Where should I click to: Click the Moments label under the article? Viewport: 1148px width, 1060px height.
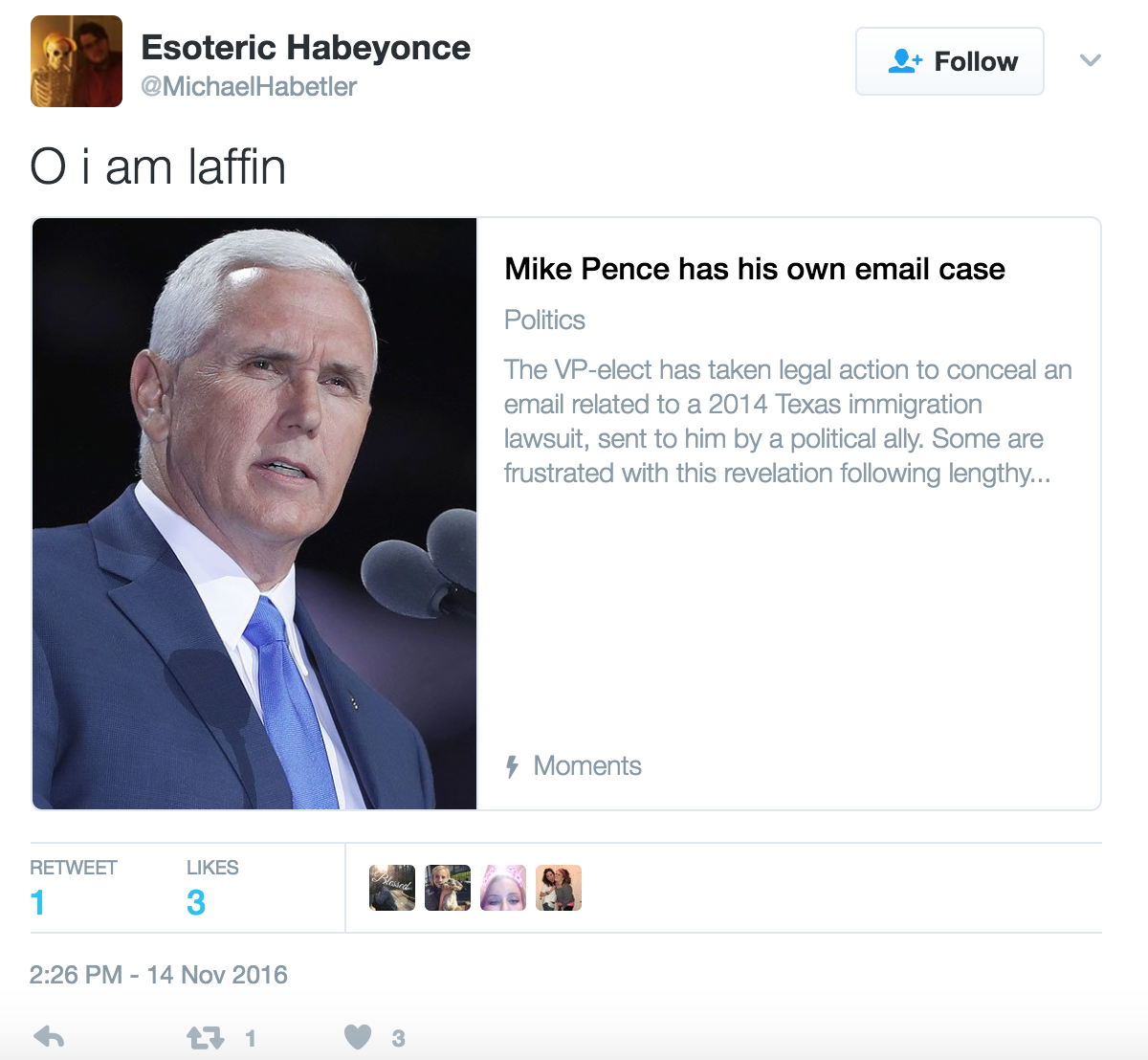(x=588, y=765)
